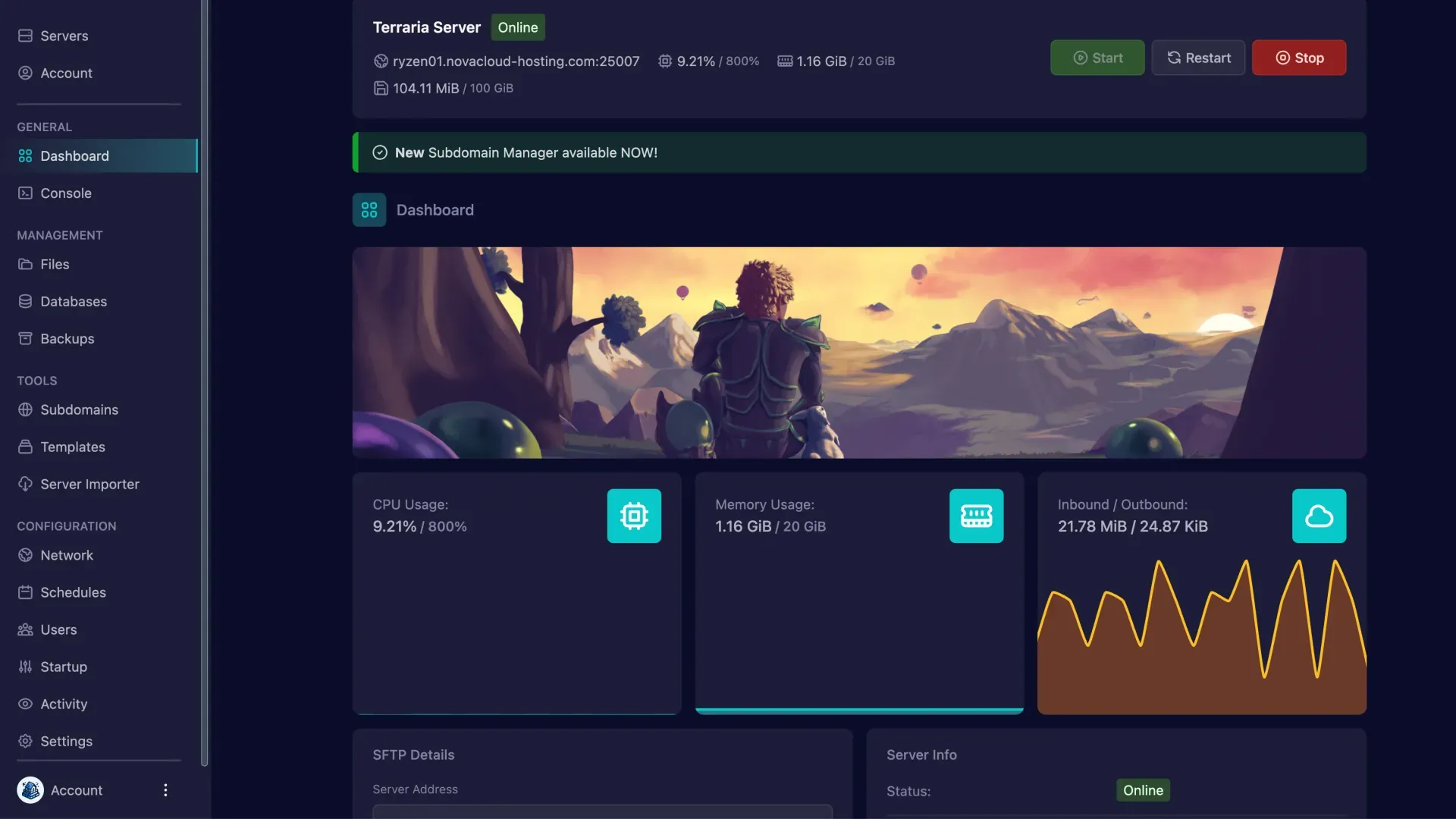The width and height of the screenshot is (1456, 819).
Task: Open the Console page
Action: (99, 193)
